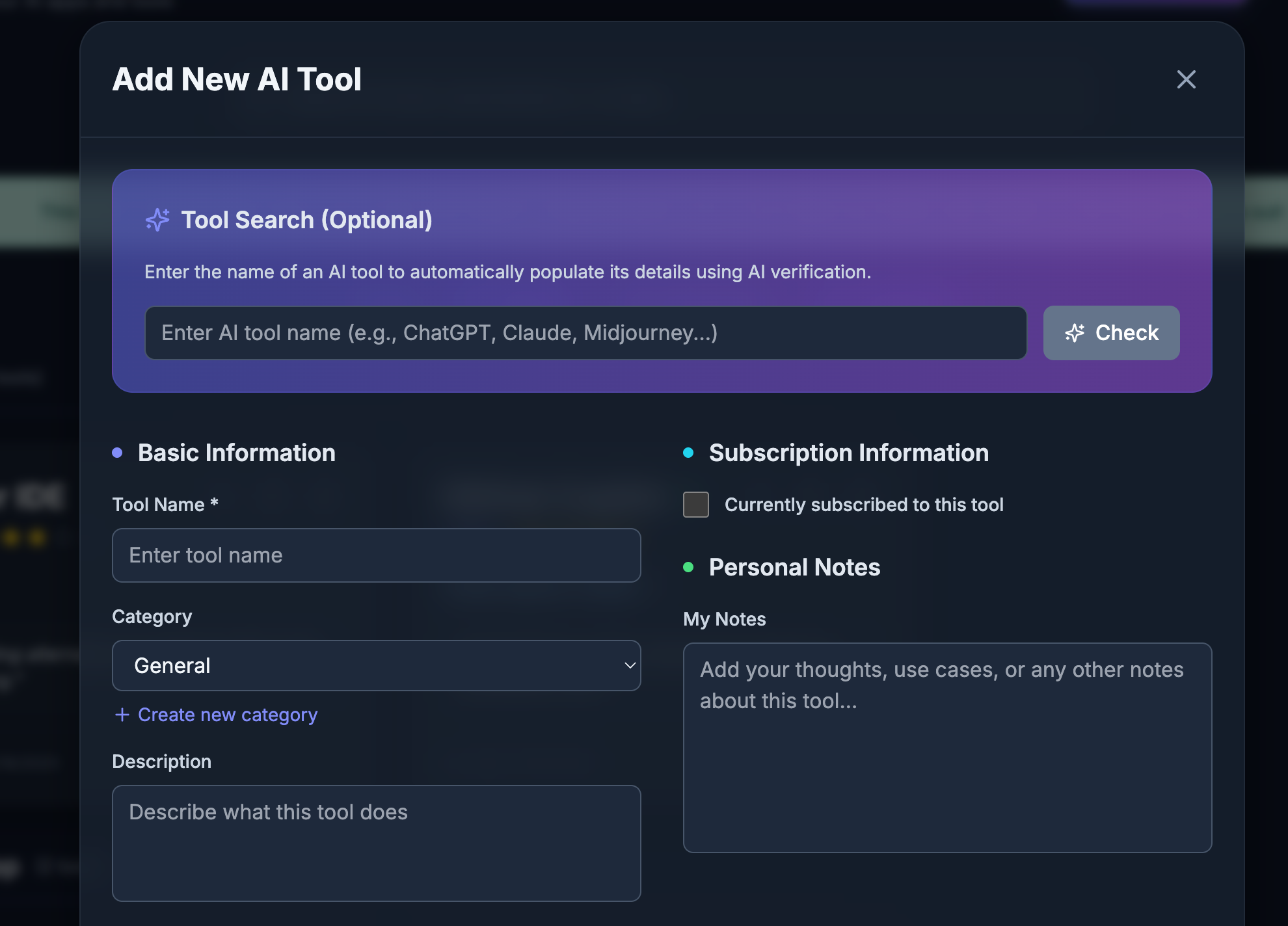Screen dimensions: 1288x926
Task: Uncheck the subscription checkbox under Subscription Information
Action: (x=695, y=505)
